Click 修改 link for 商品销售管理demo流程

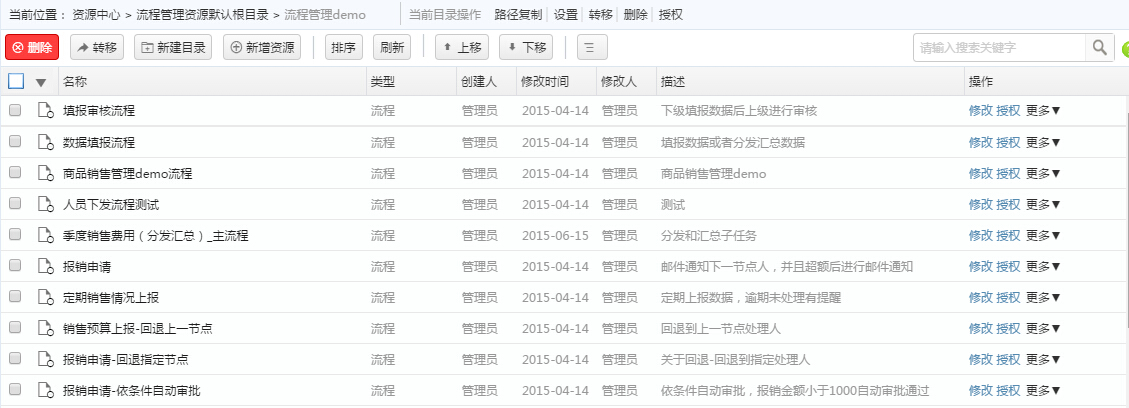[x=980, y=174]
